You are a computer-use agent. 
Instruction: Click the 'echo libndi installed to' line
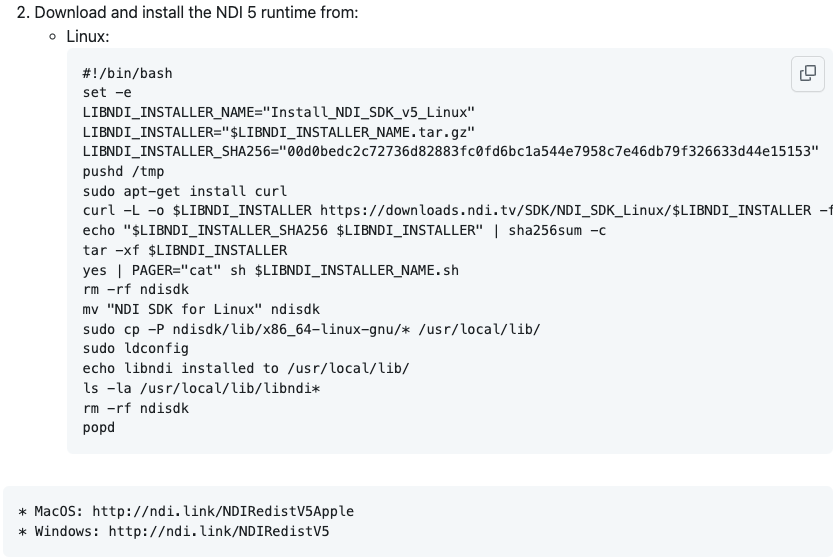(x=246, y=368)
